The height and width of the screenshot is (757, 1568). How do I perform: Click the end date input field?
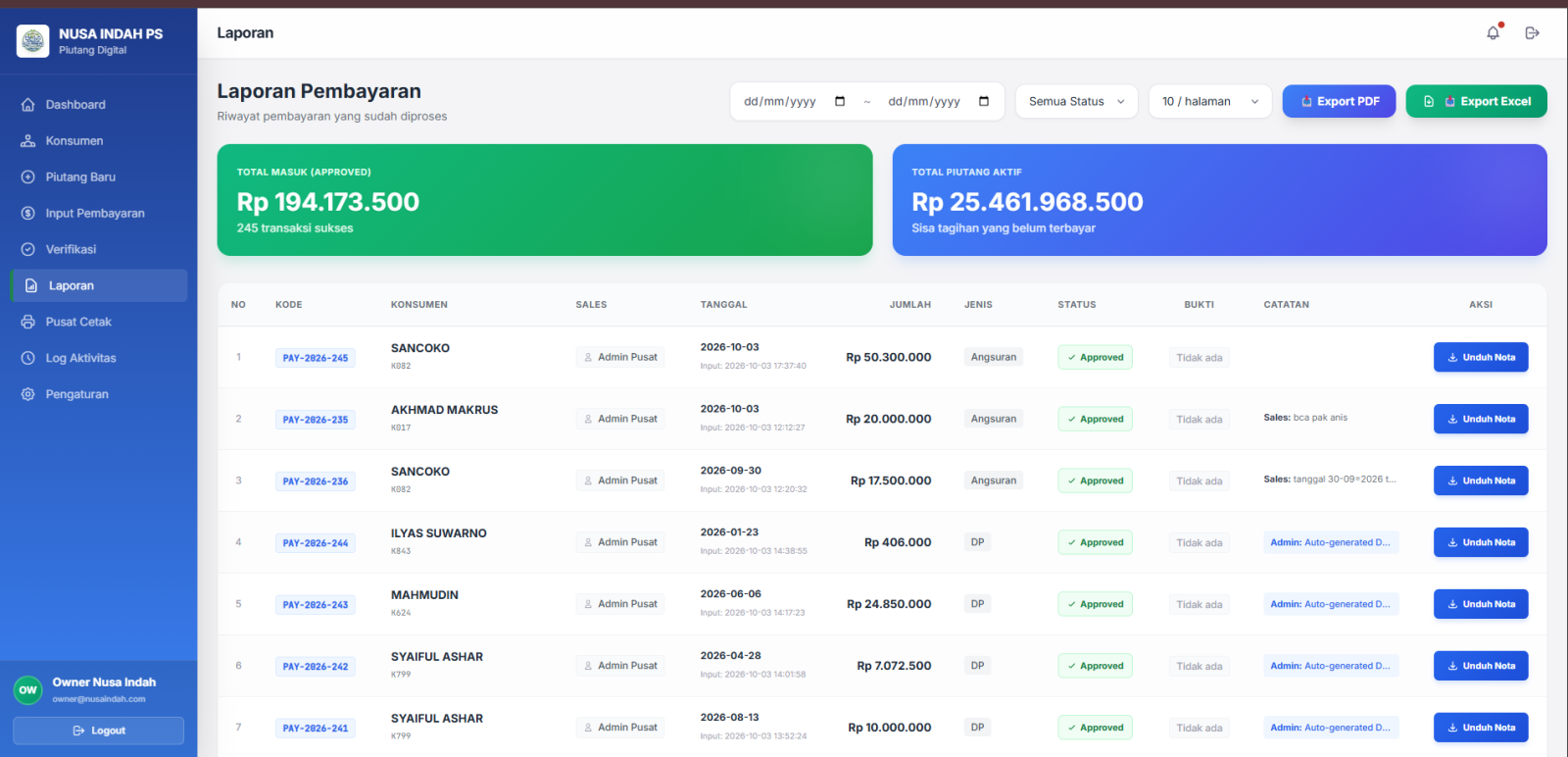pyautogui.click(x=939, y=101)
